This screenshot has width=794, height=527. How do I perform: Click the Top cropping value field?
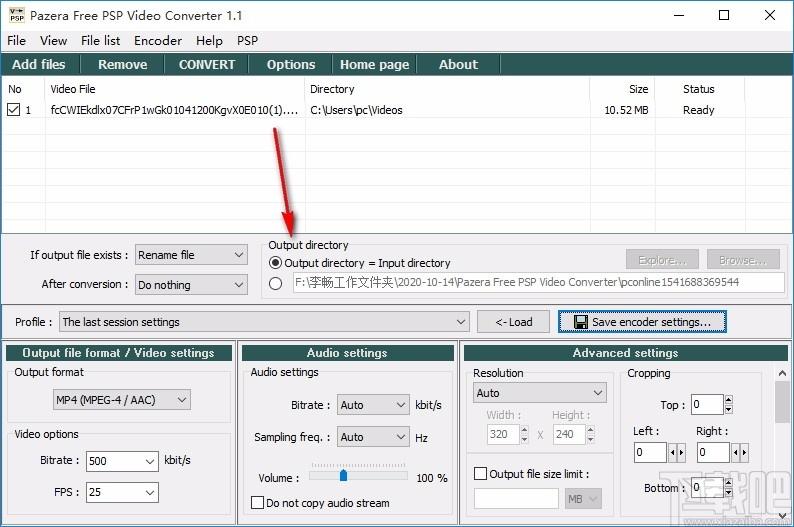point(707,404)
